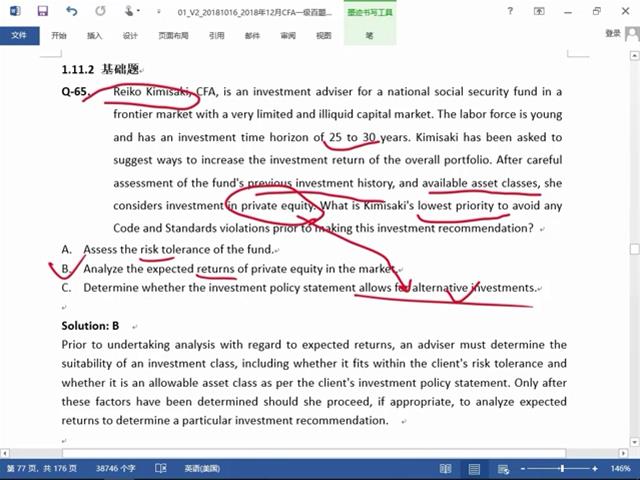Viewport: 640px width, 480px height.
Task: Switch to the 插入 Insert tab
Action: [94, 36]
